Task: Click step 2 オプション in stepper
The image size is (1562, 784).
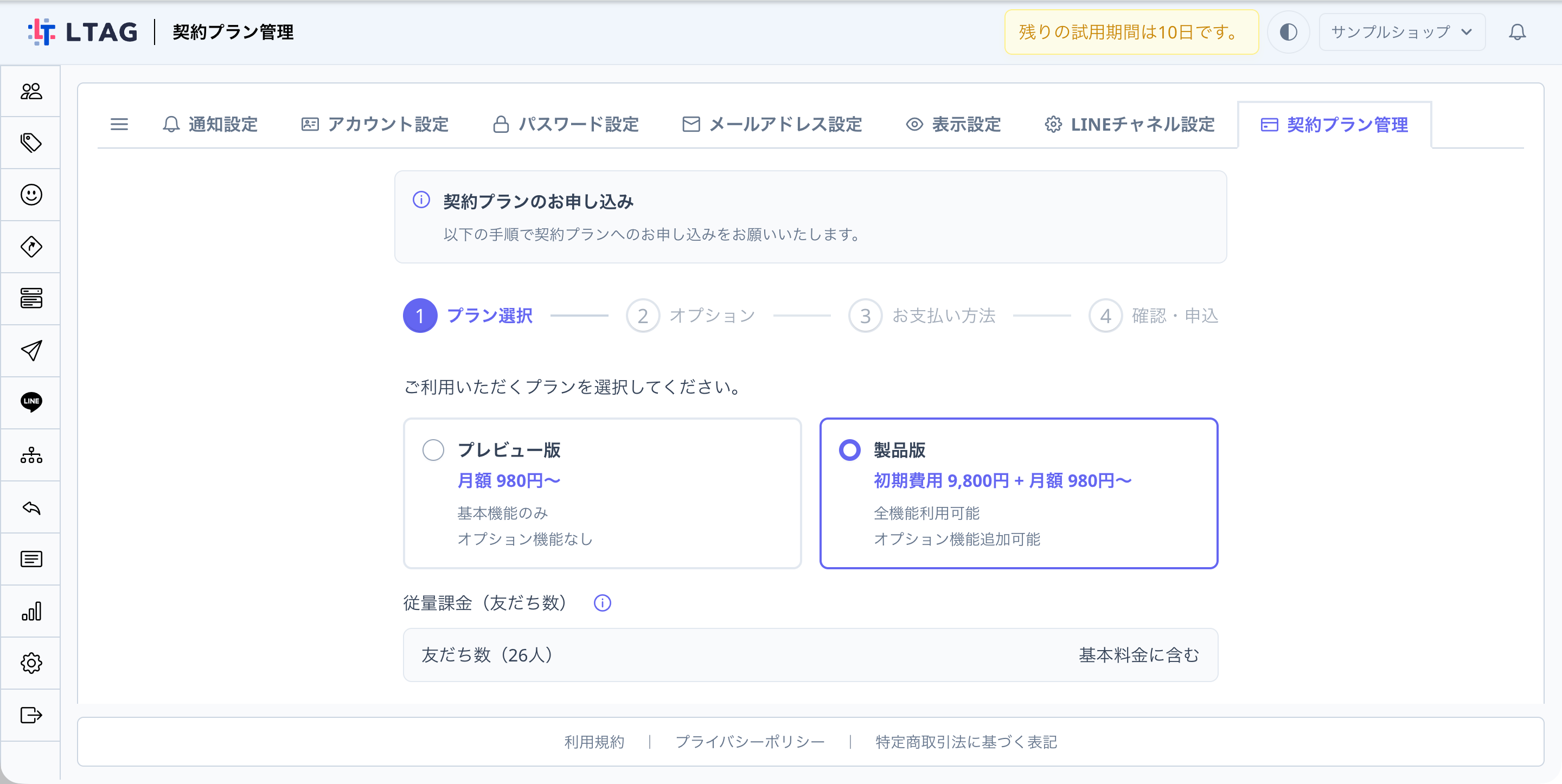Action: (x=690, y=316)
